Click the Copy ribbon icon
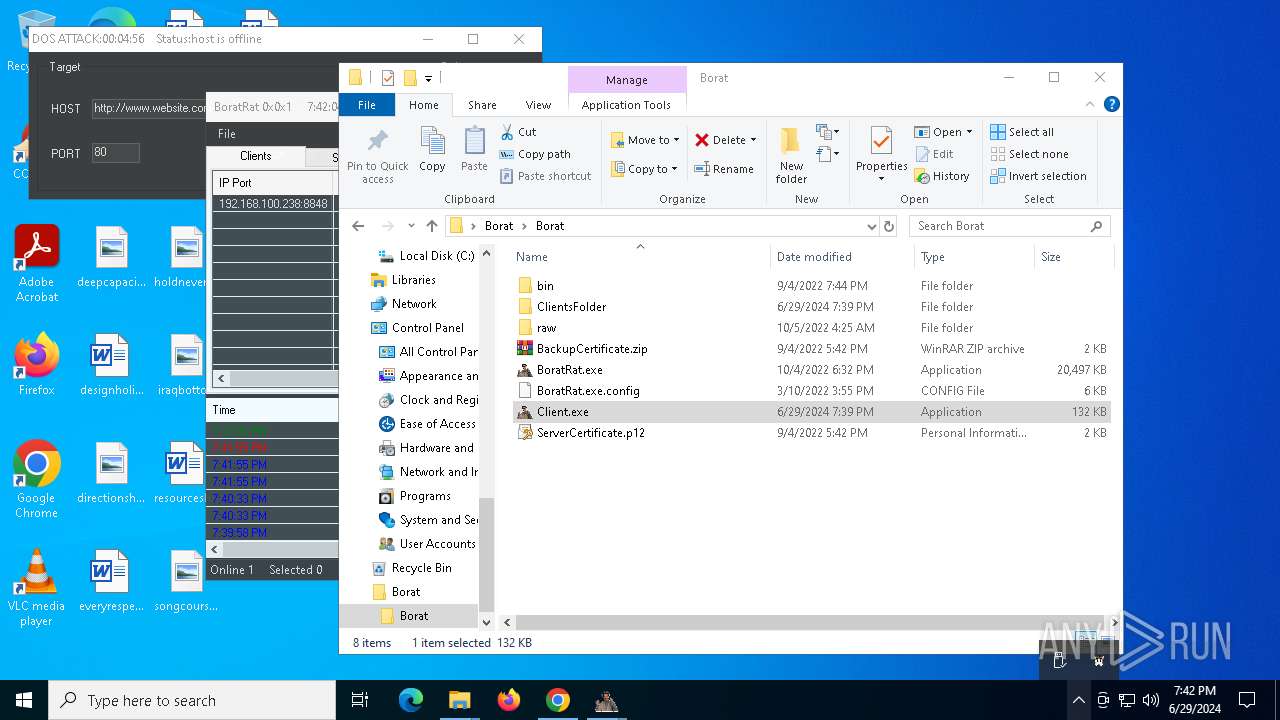1280x720 pixels. [x=432, y=150]
